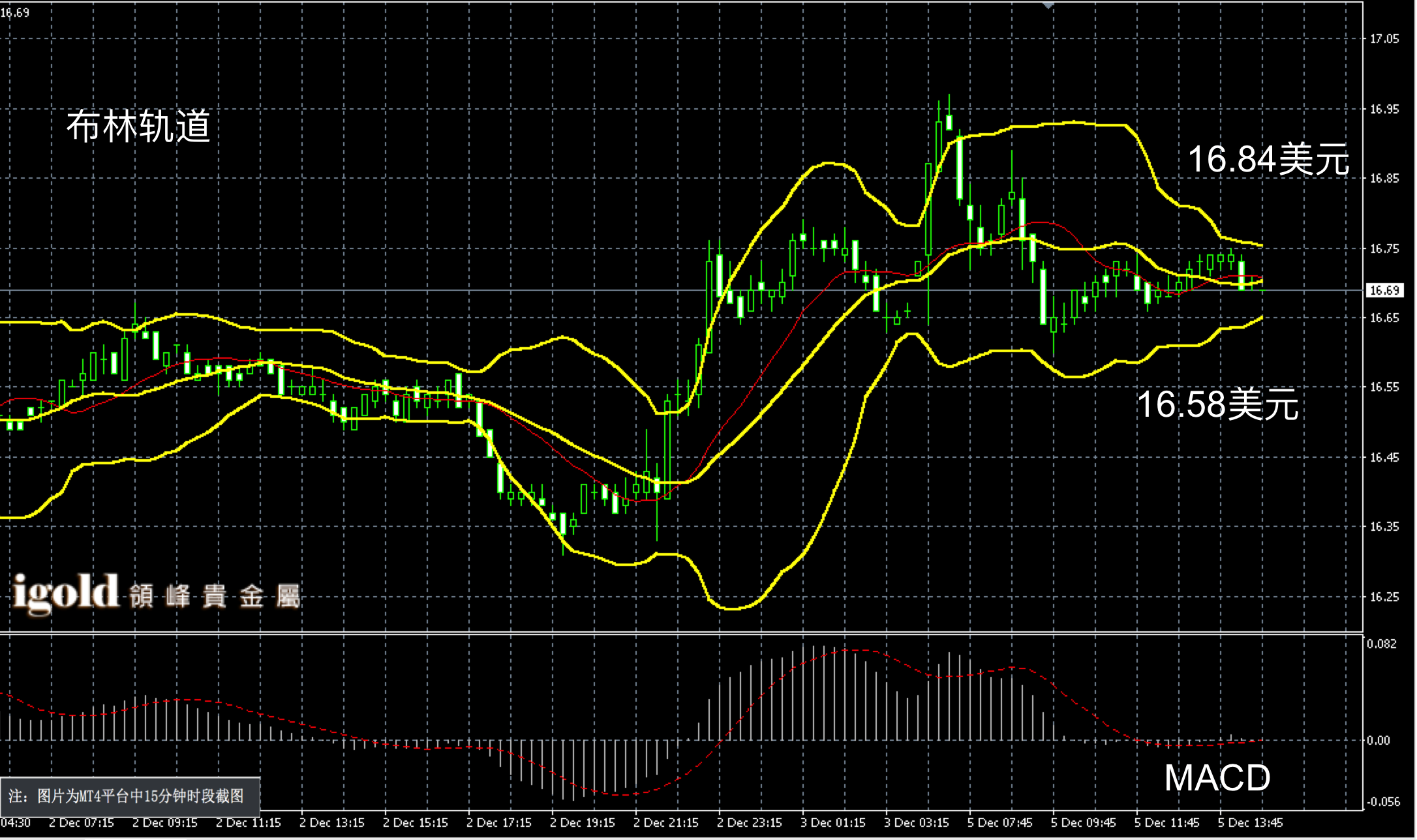Click the 領峰貴金屬 company name text
1417x840 pixels.
point(215,596)
